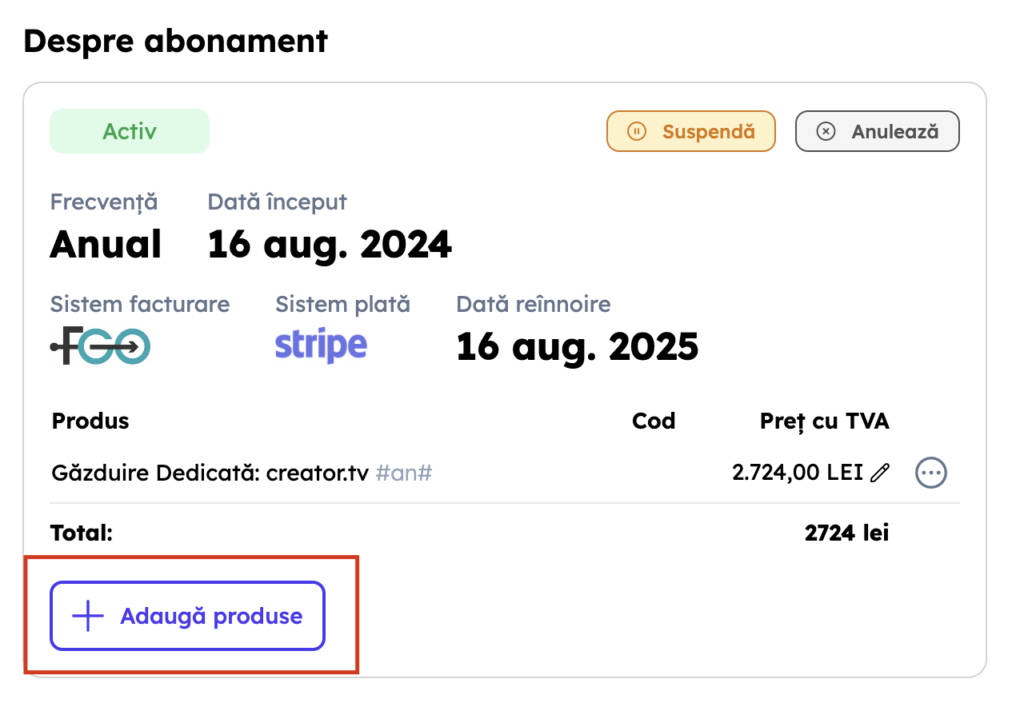Screen dimensions: 1024x707
Task: Click the start date 16 aug. 2024
Action: coord(329,244)
